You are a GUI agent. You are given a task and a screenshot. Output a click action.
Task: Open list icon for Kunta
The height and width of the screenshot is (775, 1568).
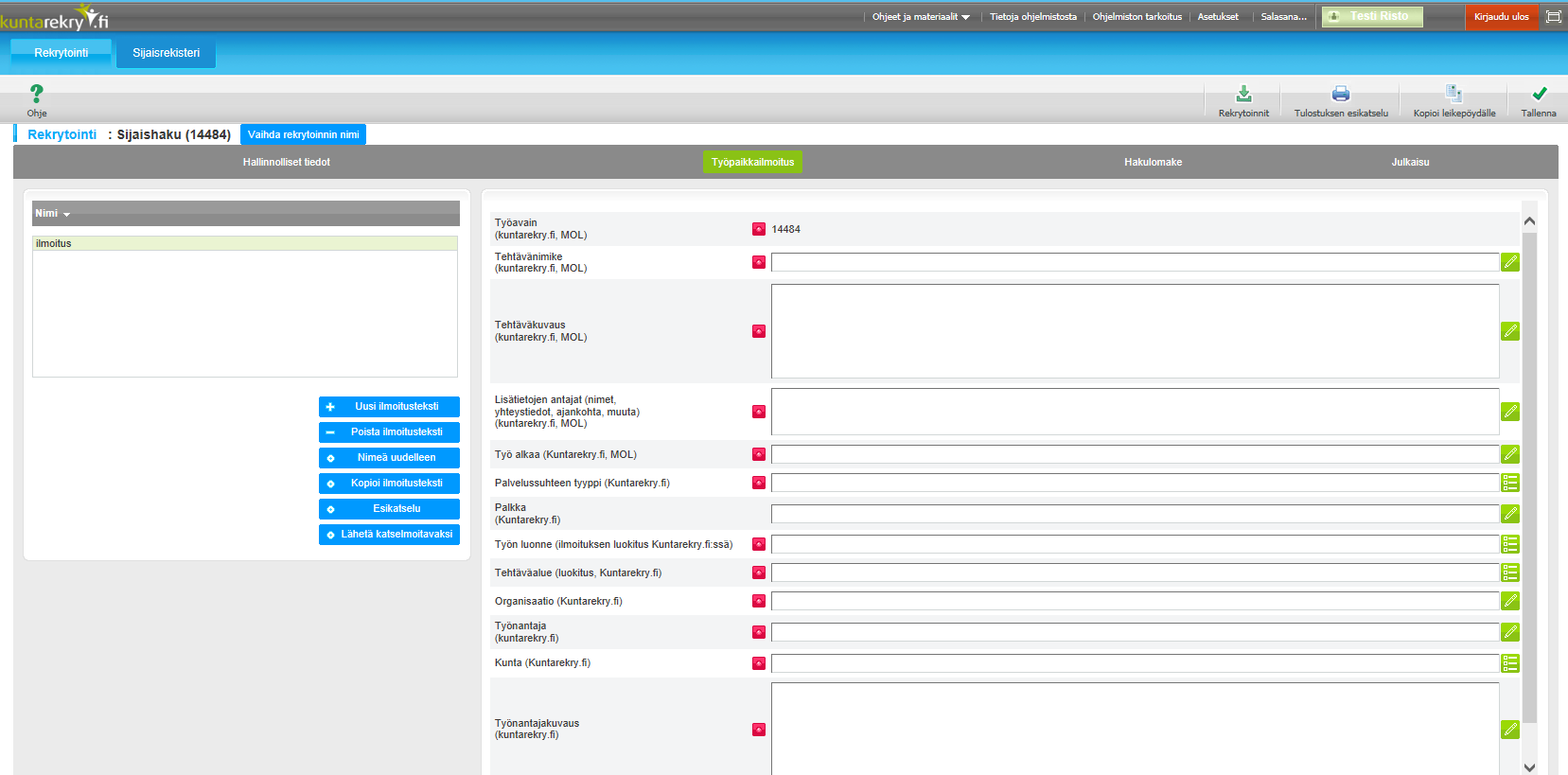1510,663
